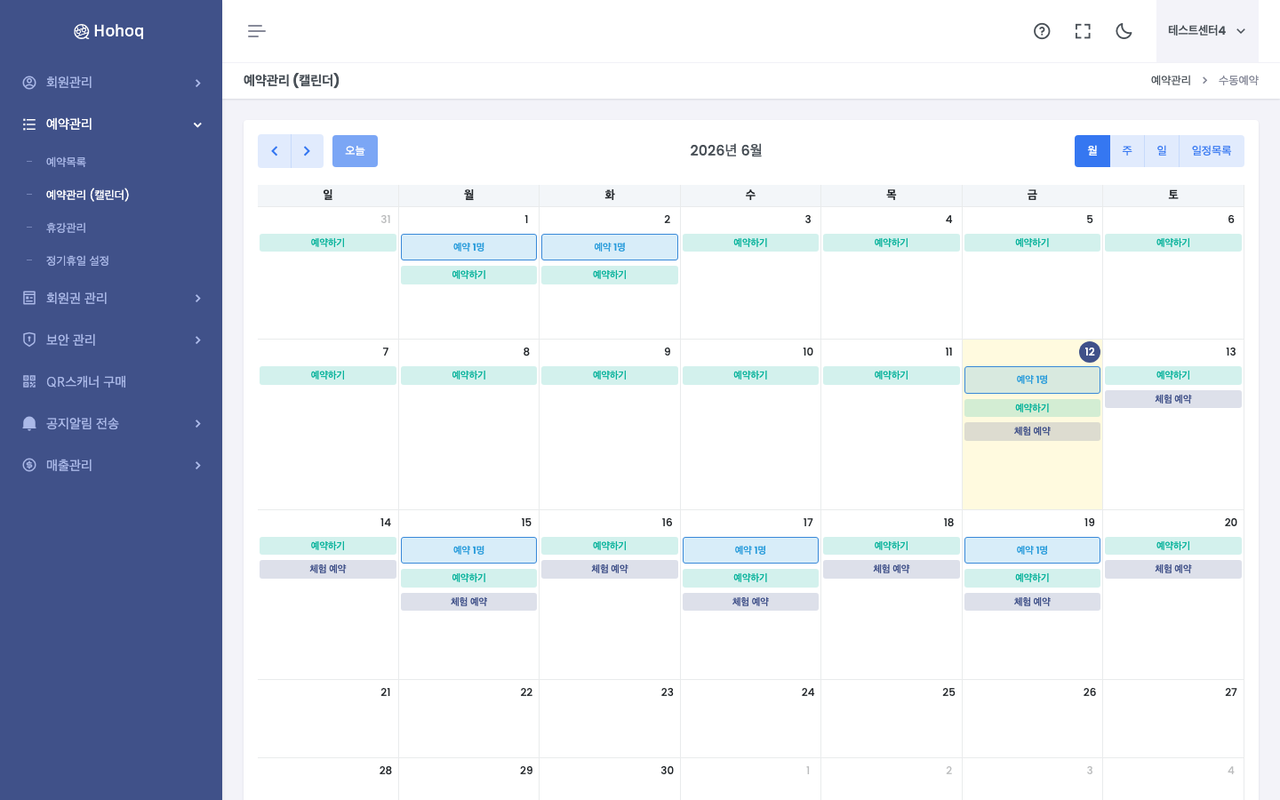The image size is (1280, 800).
Task: Toggle the sidebar hamburger menu
Action: 257,31
